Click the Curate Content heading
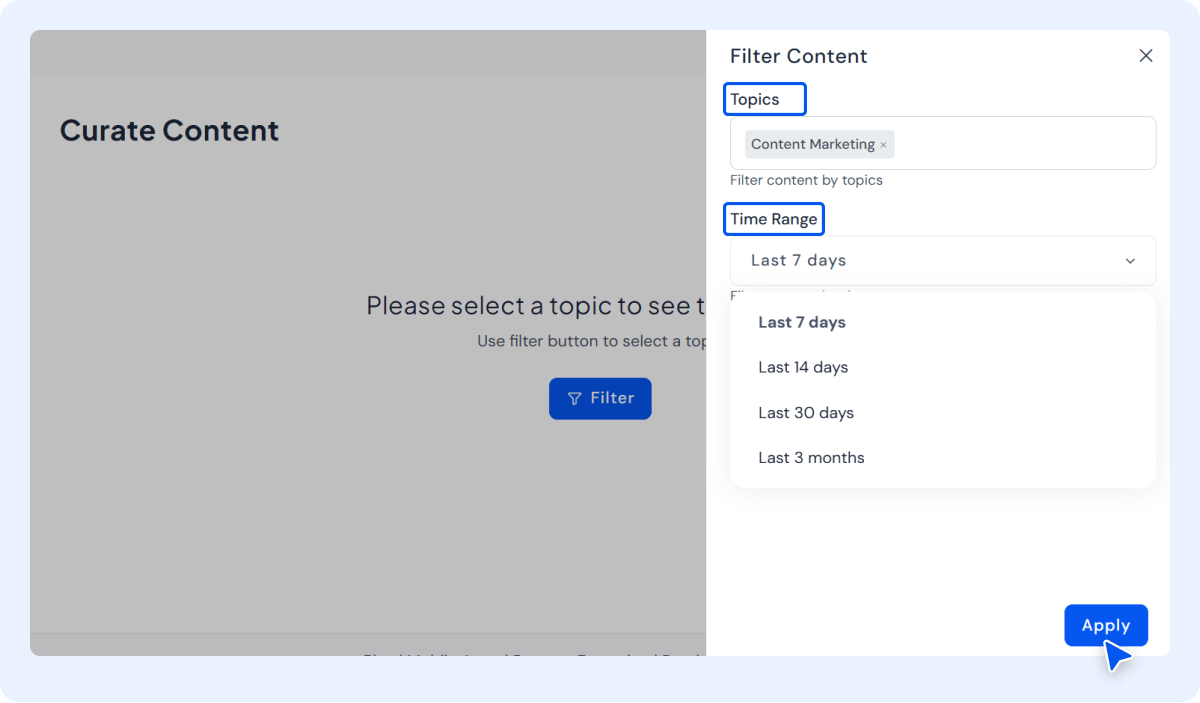This screenshot has width=1200, height=703. pos(169,131)
